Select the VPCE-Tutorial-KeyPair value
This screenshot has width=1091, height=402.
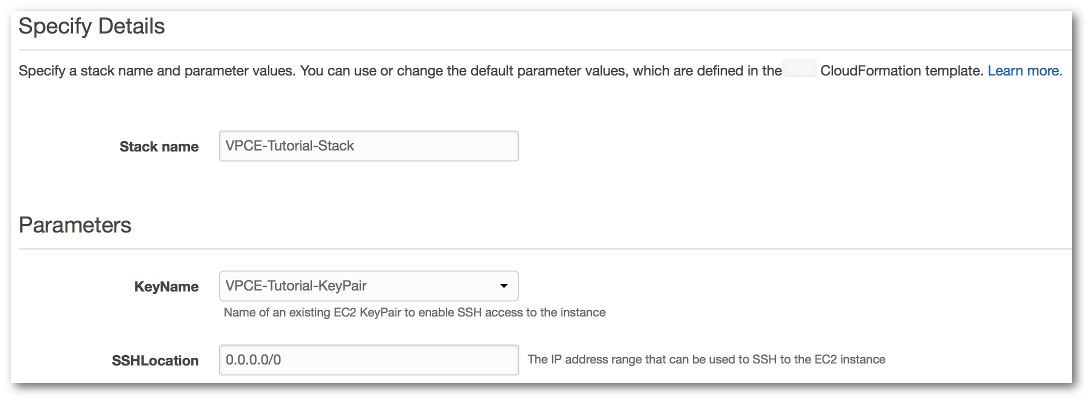(297, 286)
